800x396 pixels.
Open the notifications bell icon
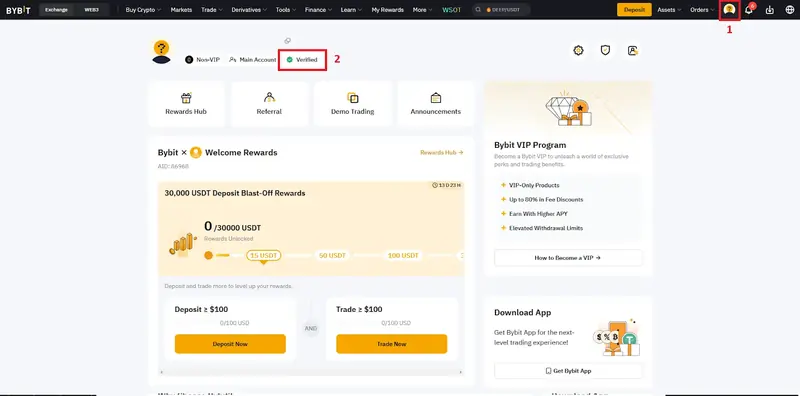(748, 10)
